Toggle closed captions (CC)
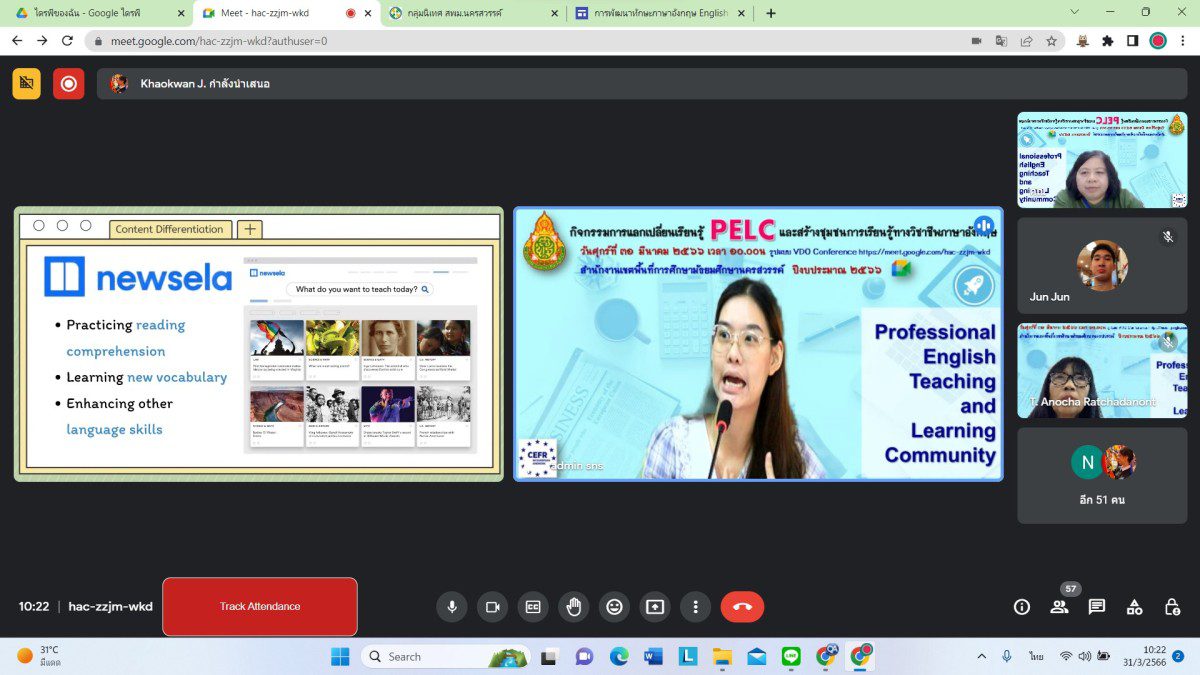1200x675 pixels. click(533, 606)
